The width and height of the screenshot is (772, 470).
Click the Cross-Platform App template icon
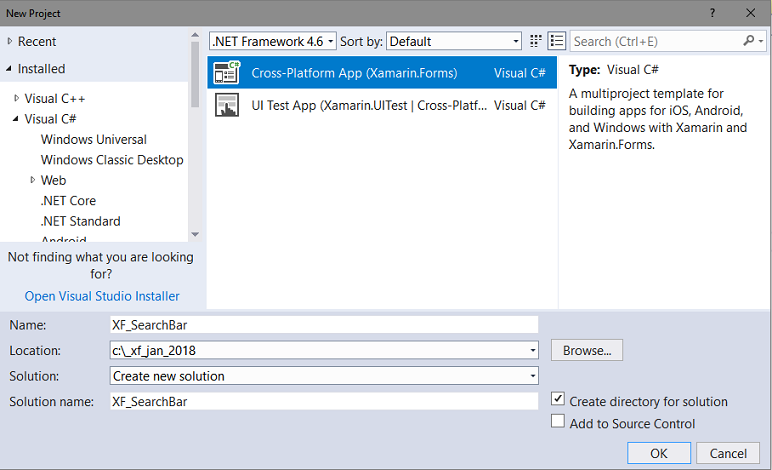(226, 73)
